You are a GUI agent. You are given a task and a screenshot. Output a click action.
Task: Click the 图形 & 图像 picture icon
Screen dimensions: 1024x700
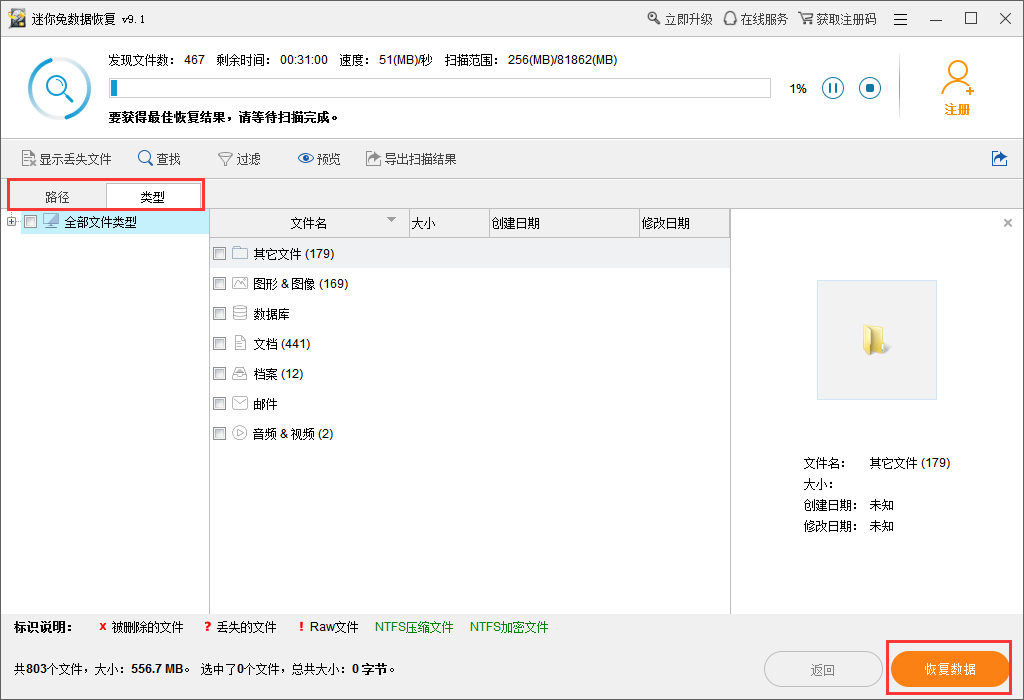pos(240,283)
